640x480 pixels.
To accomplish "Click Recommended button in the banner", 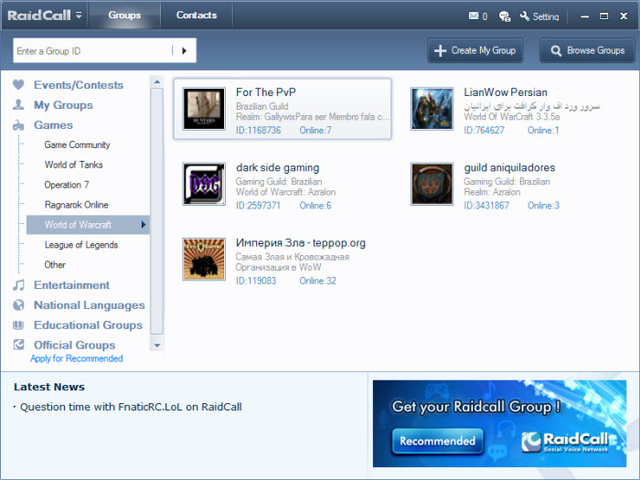I will 437,441.
